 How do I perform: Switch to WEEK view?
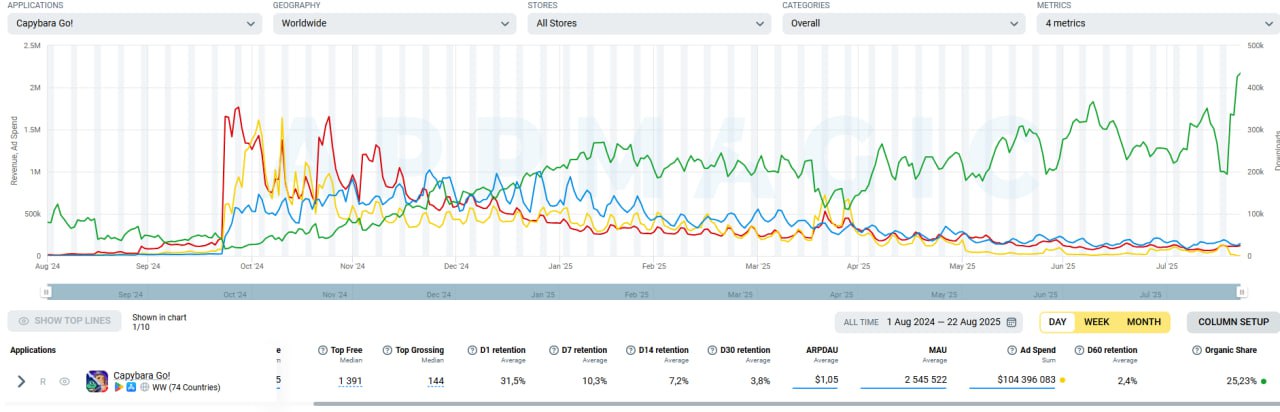click(1096, 322)
